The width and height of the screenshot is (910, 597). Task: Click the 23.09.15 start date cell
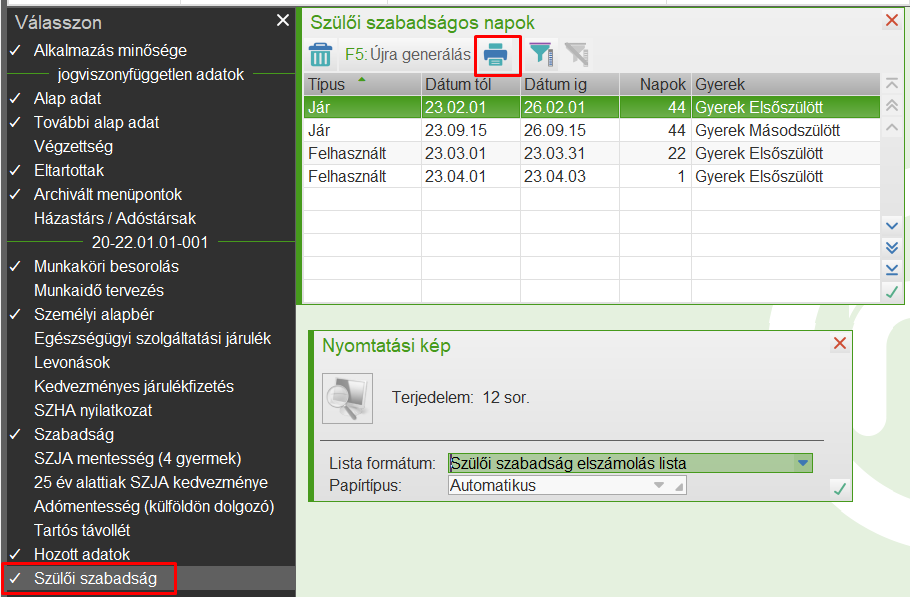pos(471,131)
